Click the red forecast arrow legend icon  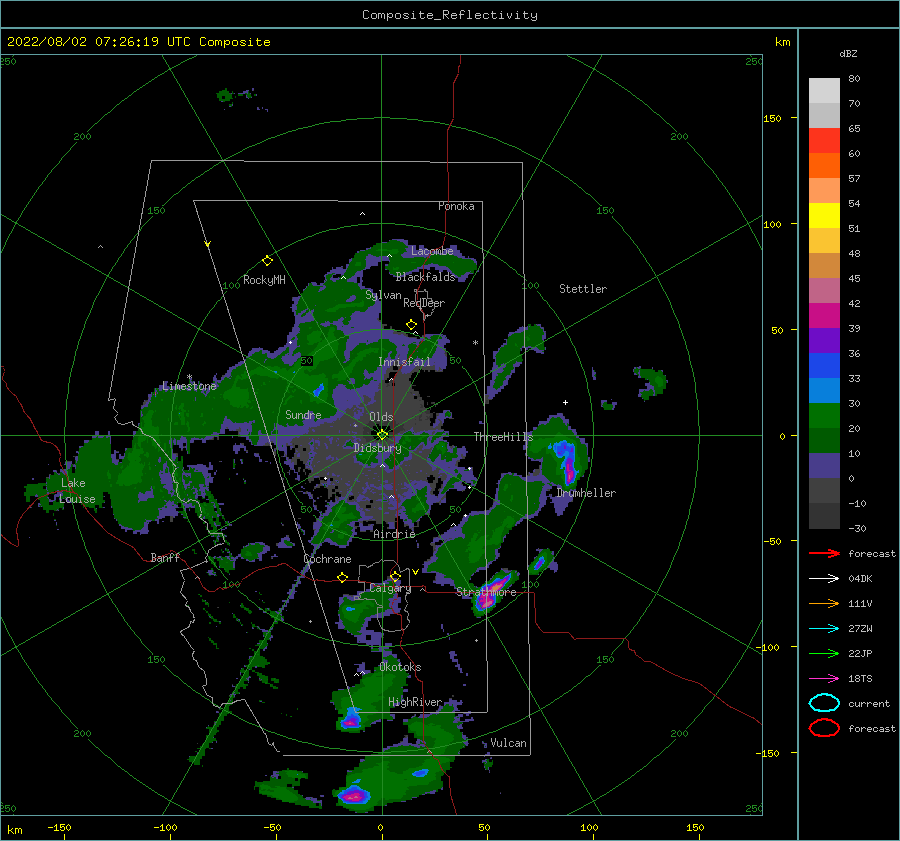point(824,553)
